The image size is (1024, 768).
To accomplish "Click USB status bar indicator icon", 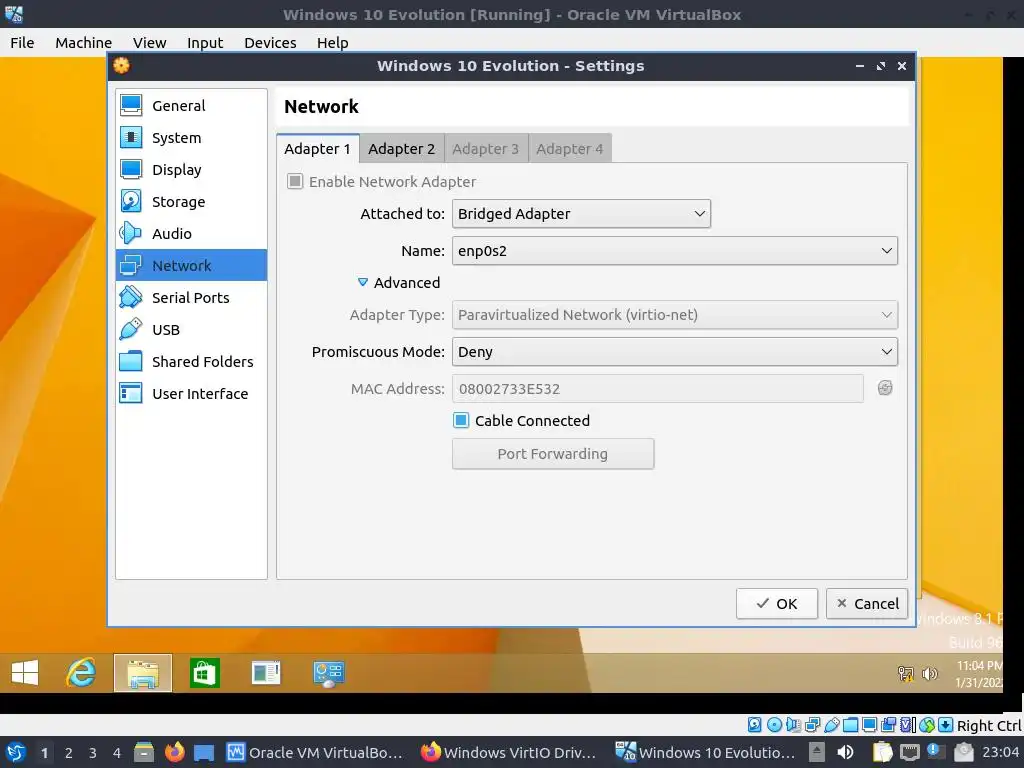I will tap(831, 725).
